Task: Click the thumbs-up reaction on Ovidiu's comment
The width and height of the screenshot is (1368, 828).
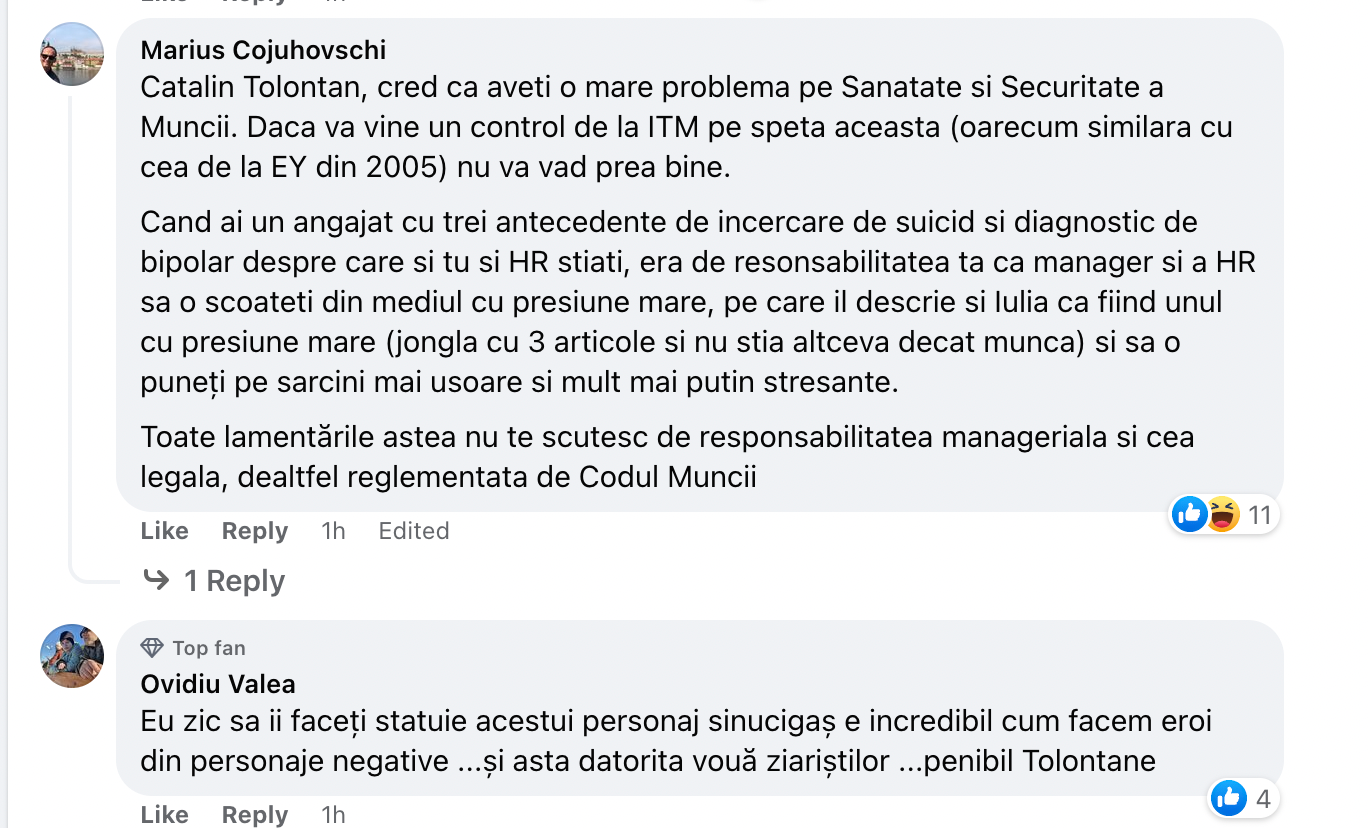Action: (1228, 798)
